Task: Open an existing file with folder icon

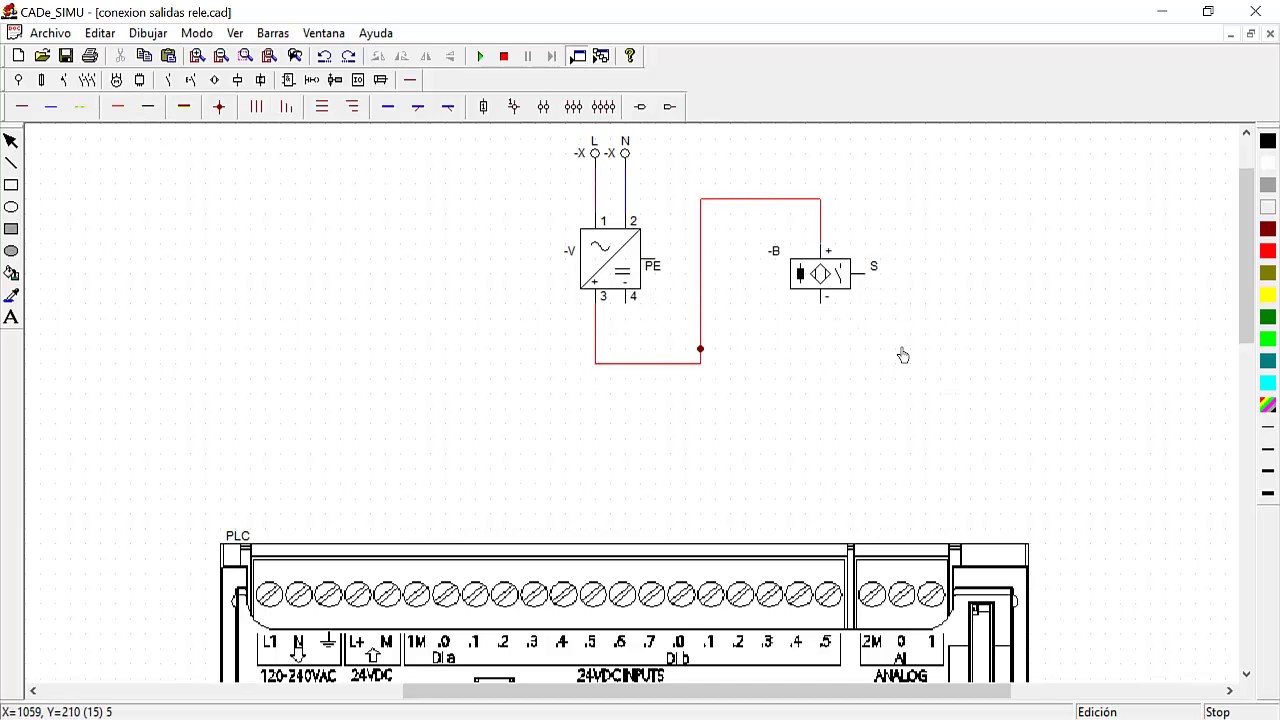Action: (x=42, y=56)
